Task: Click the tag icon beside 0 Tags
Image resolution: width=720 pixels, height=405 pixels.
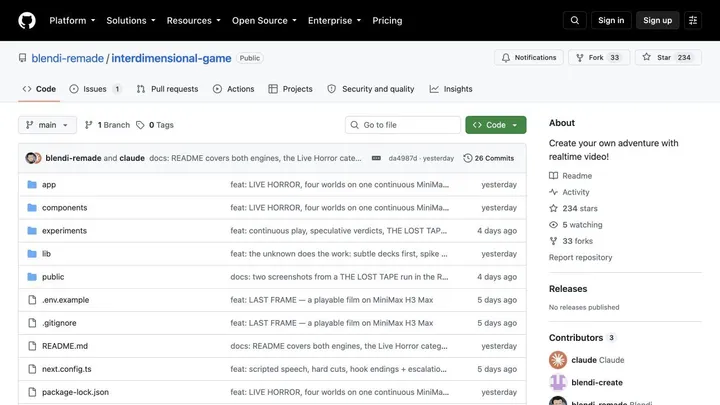Action: tap(140, 125)
